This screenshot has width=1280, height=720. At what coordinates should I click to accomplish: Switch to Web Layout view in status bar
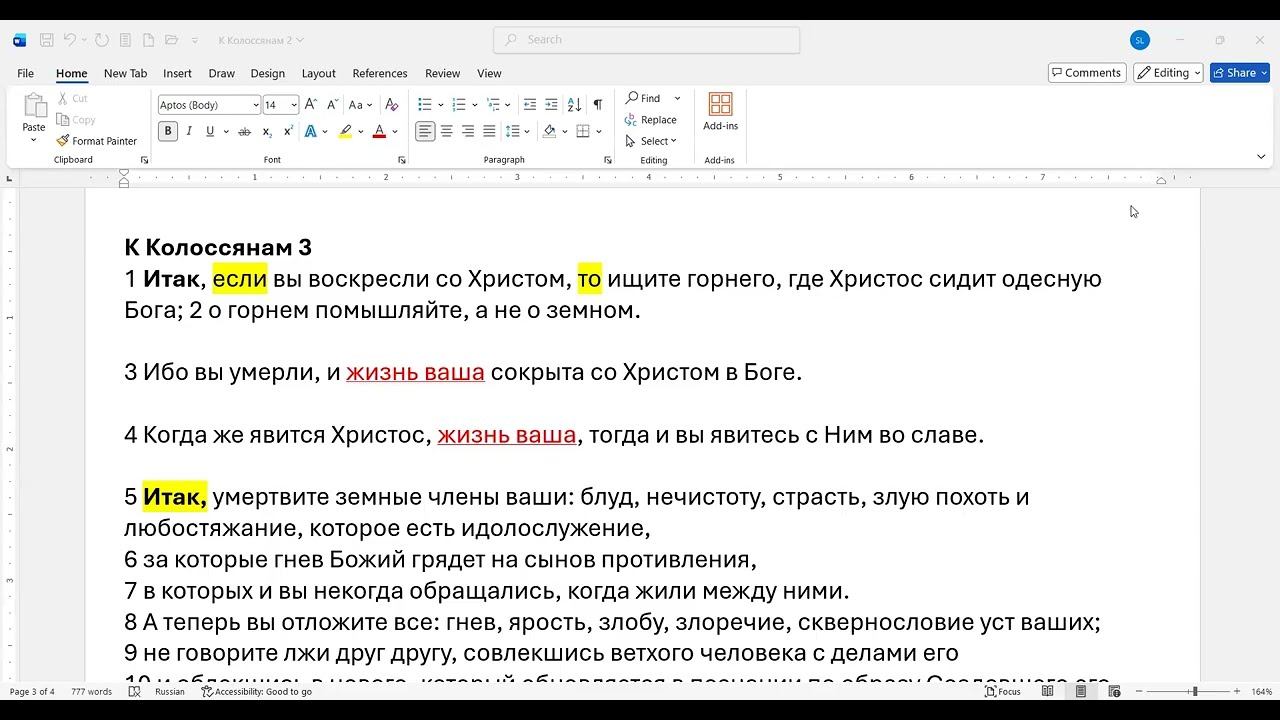(x=1114, y=691)
